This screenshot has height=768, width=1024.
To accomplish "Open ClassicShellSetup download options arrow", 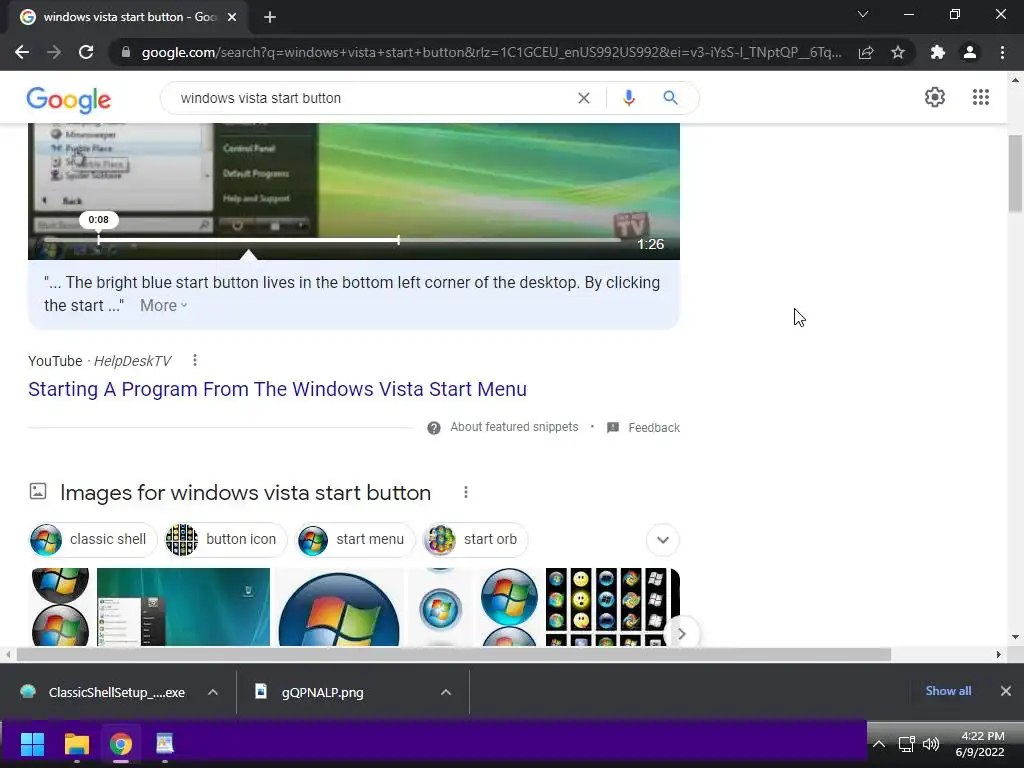I will pyautogui.click(x=213, y=692).
